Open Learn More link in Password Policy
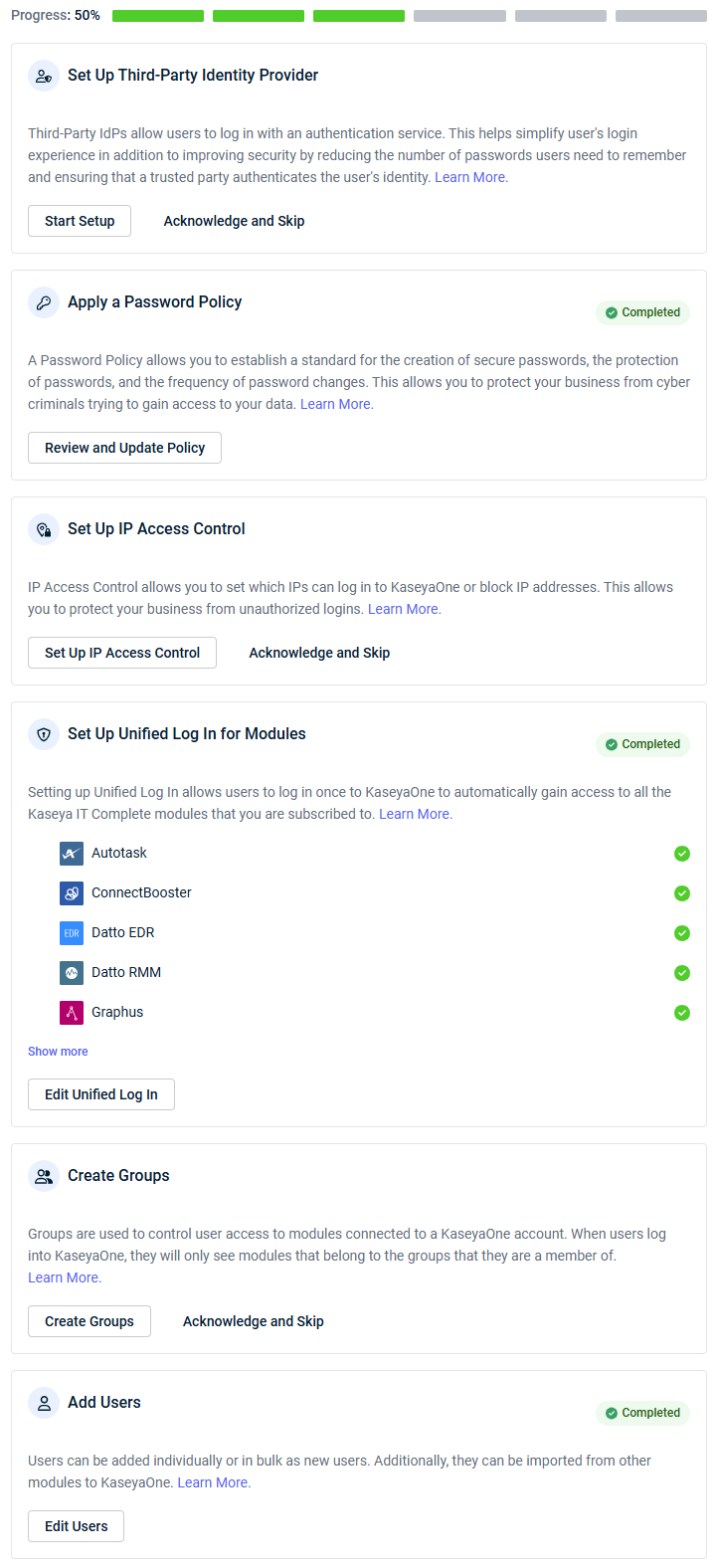 (337, 404)
